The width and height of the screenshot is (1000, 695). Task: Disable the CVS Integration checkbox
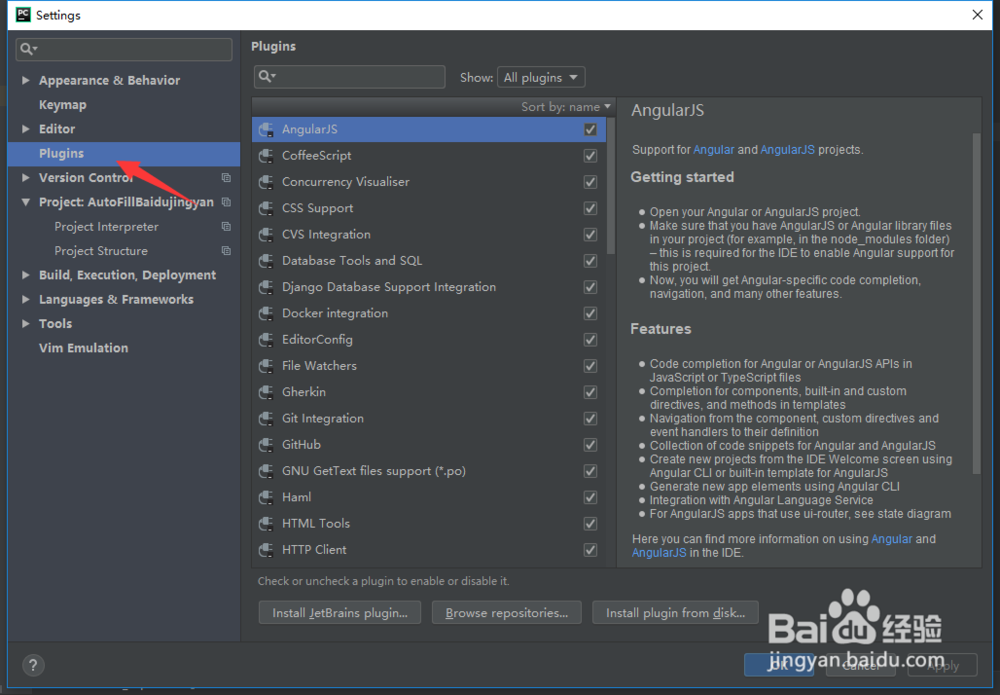591,235
